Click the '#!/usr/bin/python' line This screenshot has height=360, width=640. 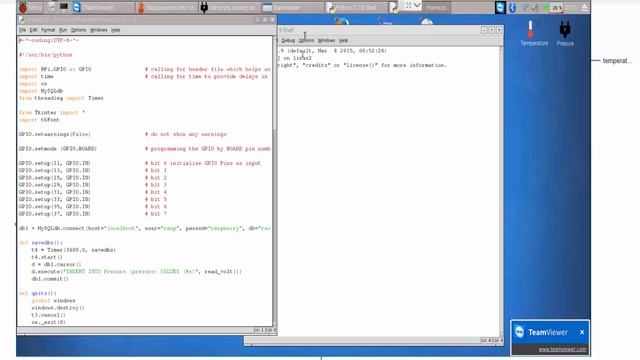pos(46,55)
